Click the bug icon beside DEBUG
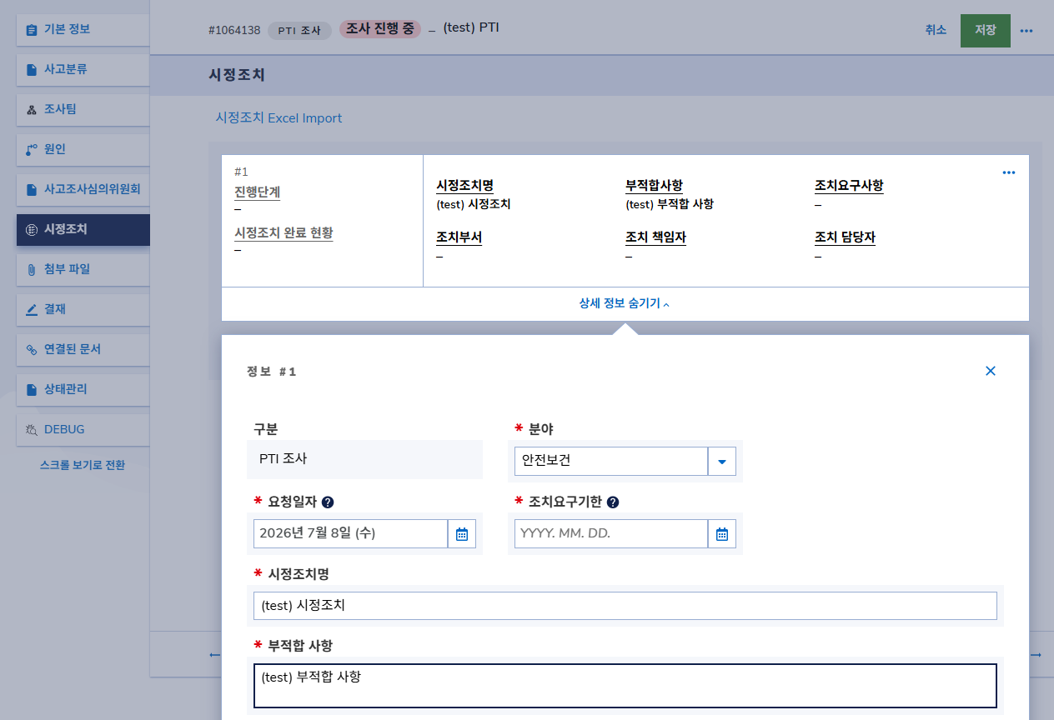Viewport: 1054px width, 720px height. [32, 430]
